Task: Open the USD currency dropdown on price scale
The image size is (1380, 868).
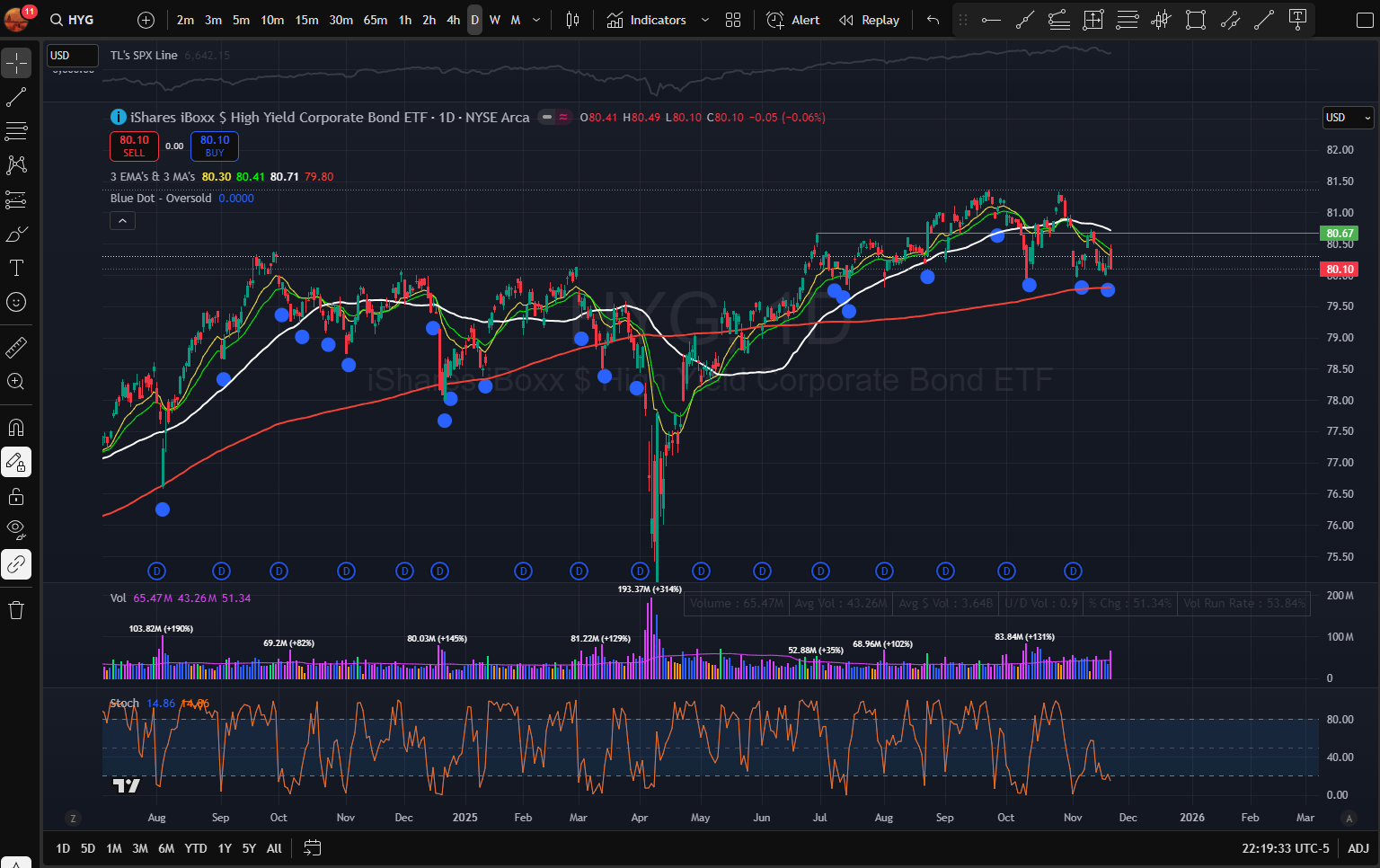Action: pos(1349,118)
